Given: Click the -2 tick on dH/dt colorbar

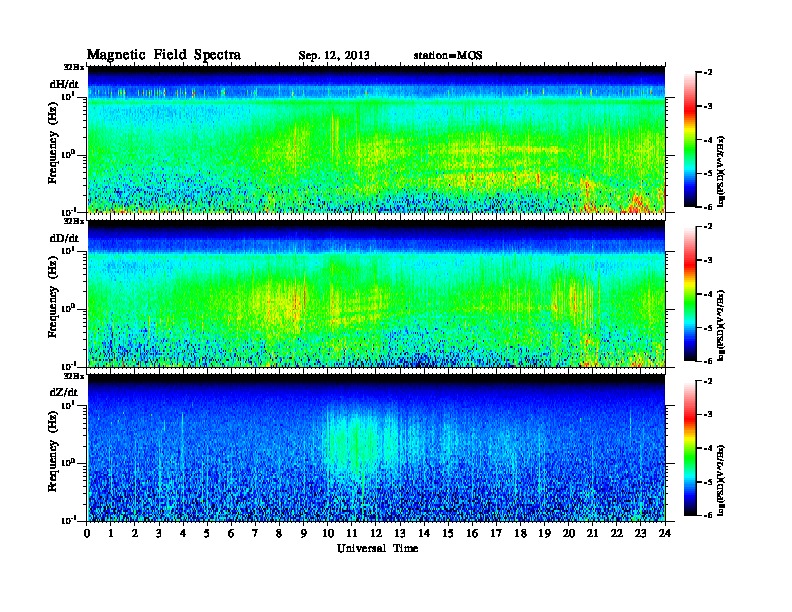Looking at the screenshot, I should point(708,73).
